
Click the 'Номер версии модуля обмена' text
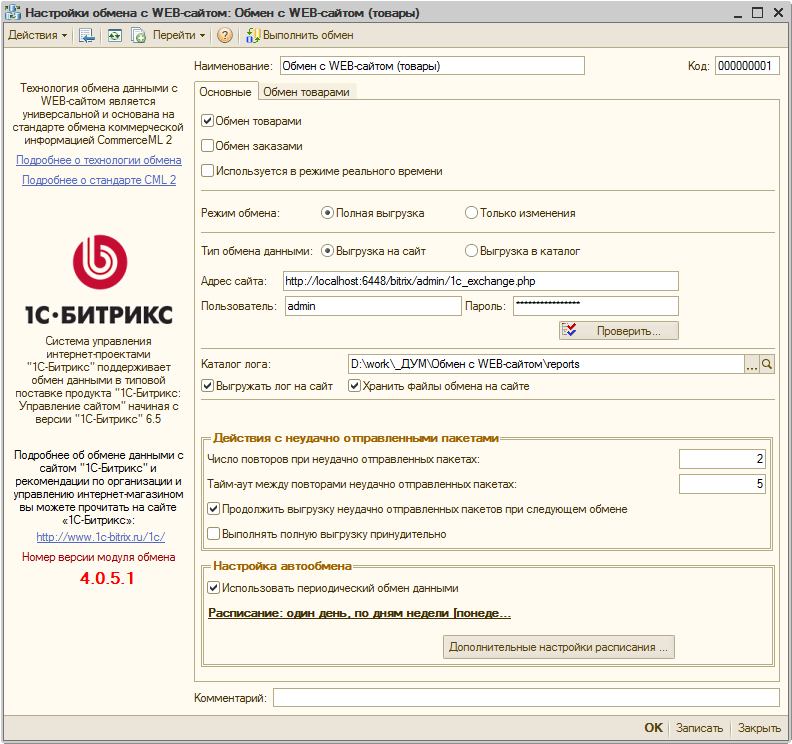coord(98,557)
